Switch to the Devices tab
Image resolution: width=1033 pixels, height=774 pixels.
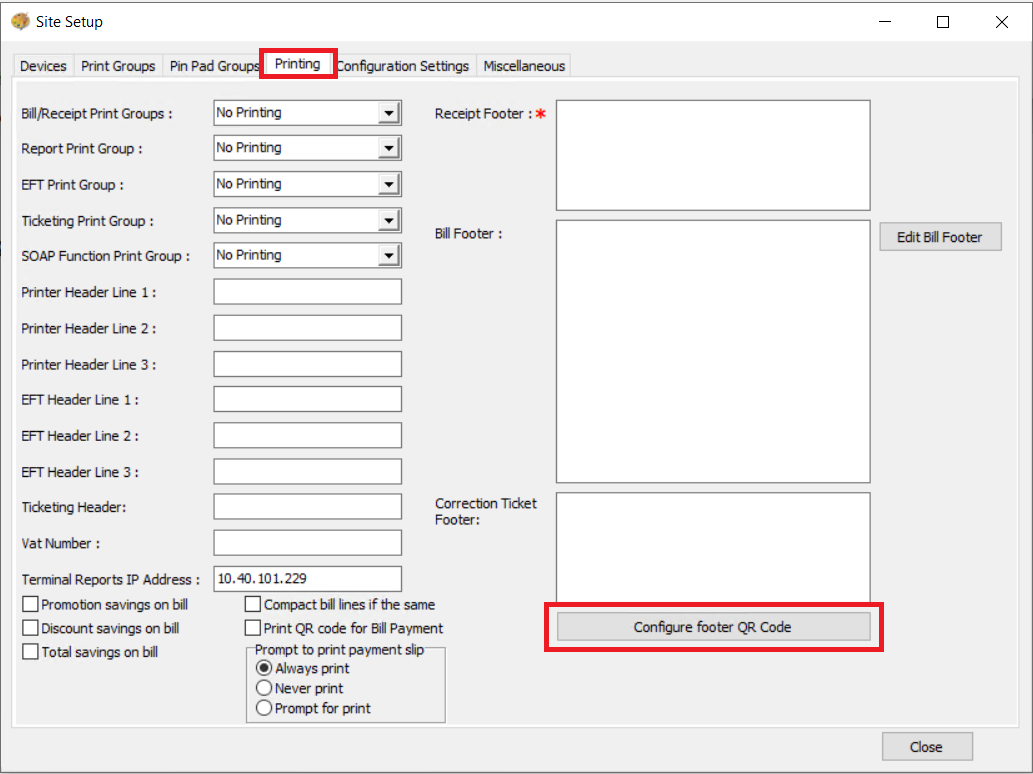pyautogui.click(x=43, y=66)
